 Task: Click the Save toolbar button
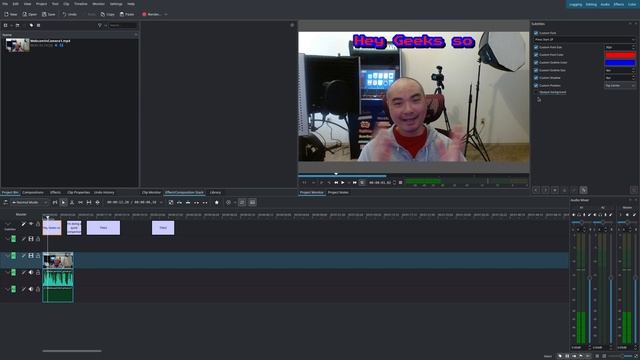[49, 14]
